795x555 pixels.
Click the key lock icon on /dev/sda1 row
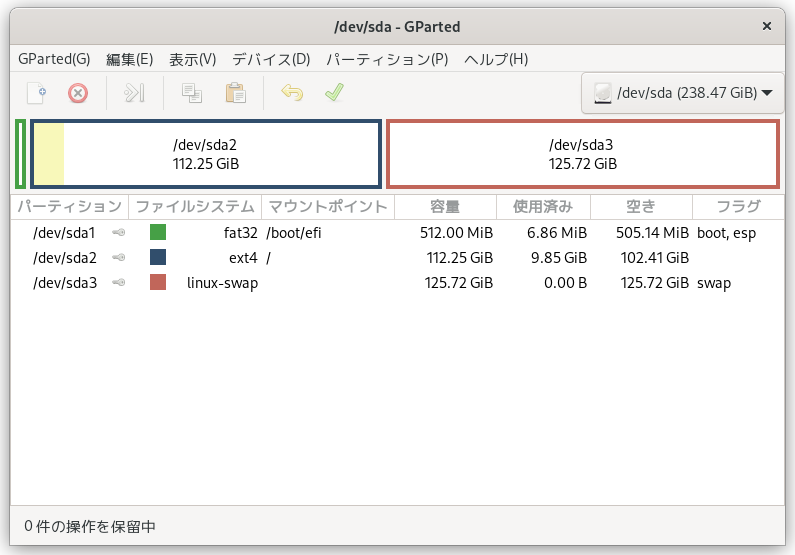click(x=119, y=233)
